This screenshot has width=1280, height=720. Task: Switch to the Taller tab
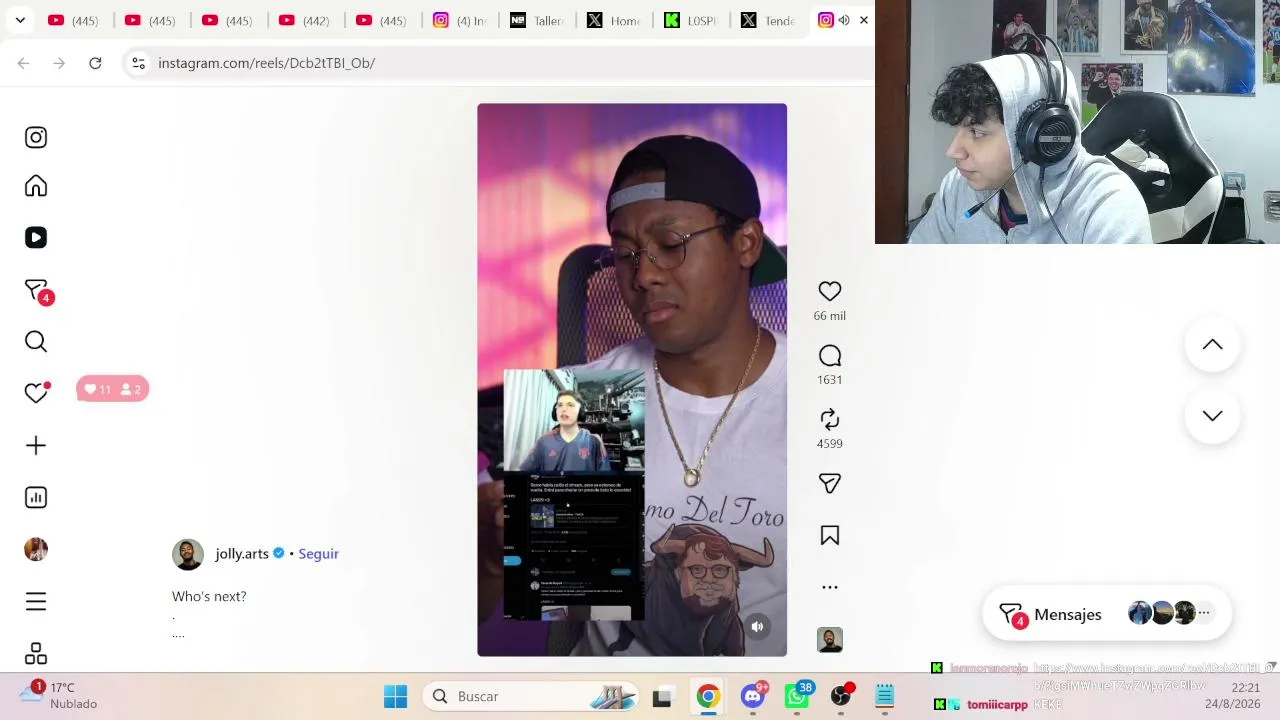(x=536, y=20)
